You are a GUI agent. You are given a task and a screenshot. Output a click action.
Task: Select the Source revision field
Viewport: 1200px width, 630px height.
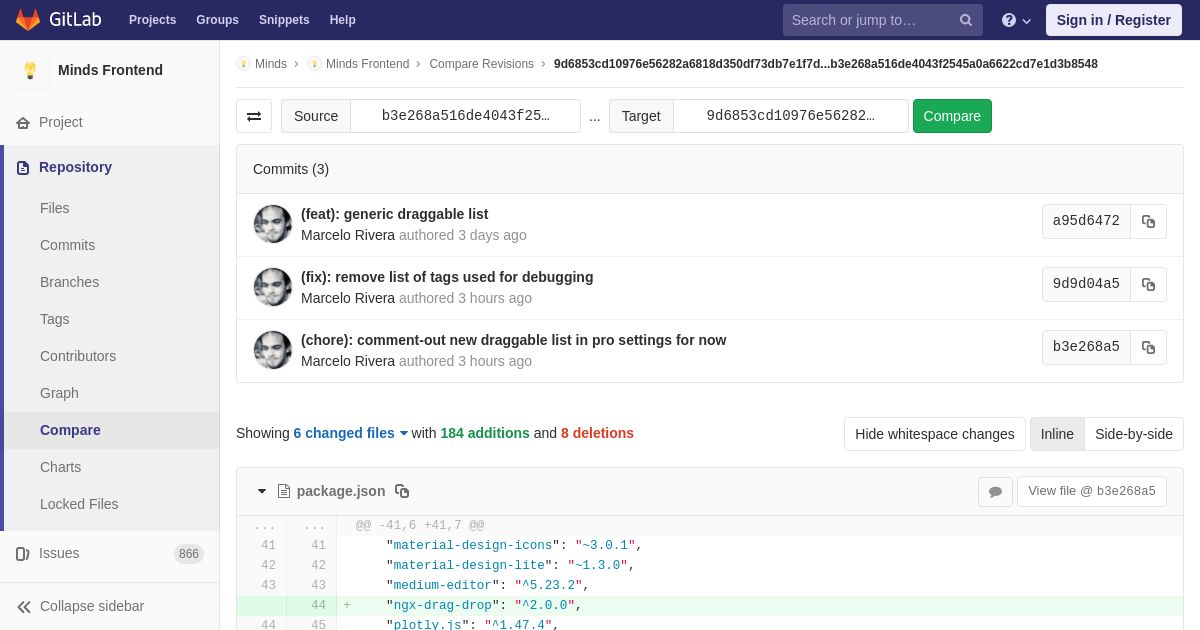(466, 116)
